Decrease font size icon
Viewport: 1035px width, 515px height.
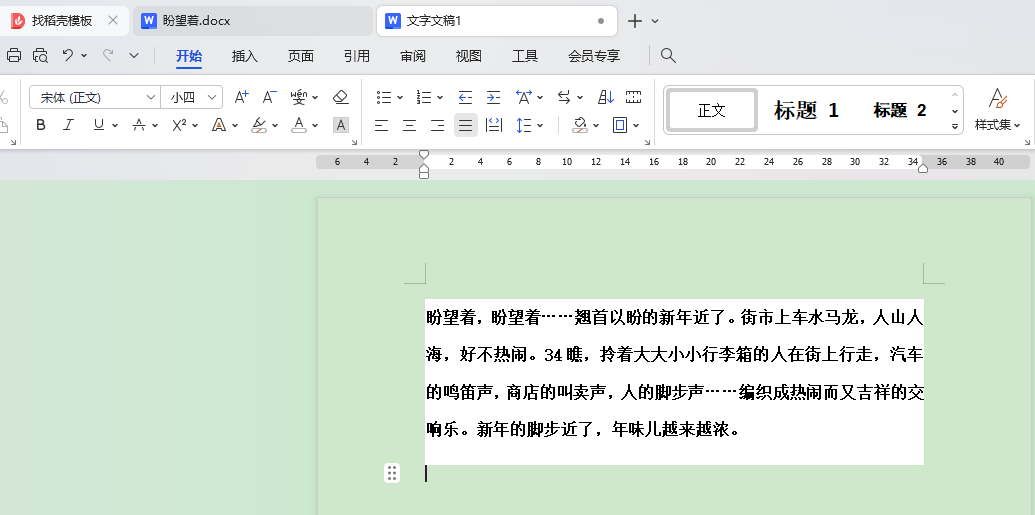point(269,97)
